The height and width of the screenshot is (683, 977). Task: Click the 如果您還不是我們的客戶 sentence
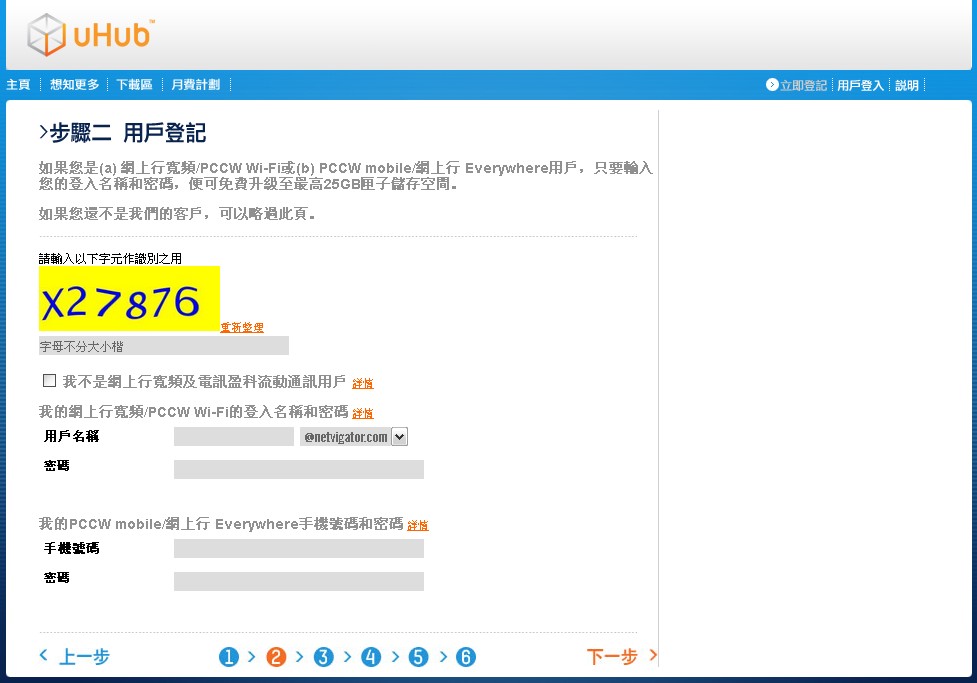click(x=177, y=214)
